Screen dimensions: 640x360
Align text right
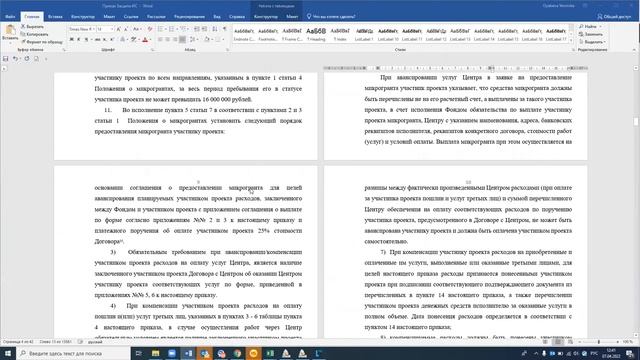click(x=175, y=40)
